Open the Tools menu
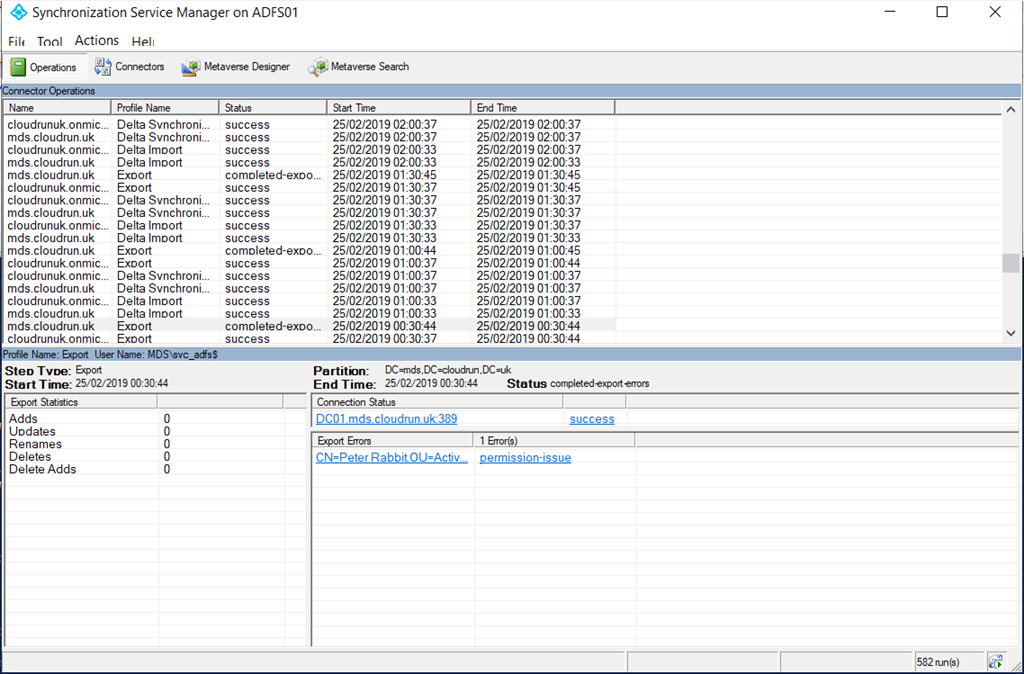The image size is (1024, 674). point(49,42)
